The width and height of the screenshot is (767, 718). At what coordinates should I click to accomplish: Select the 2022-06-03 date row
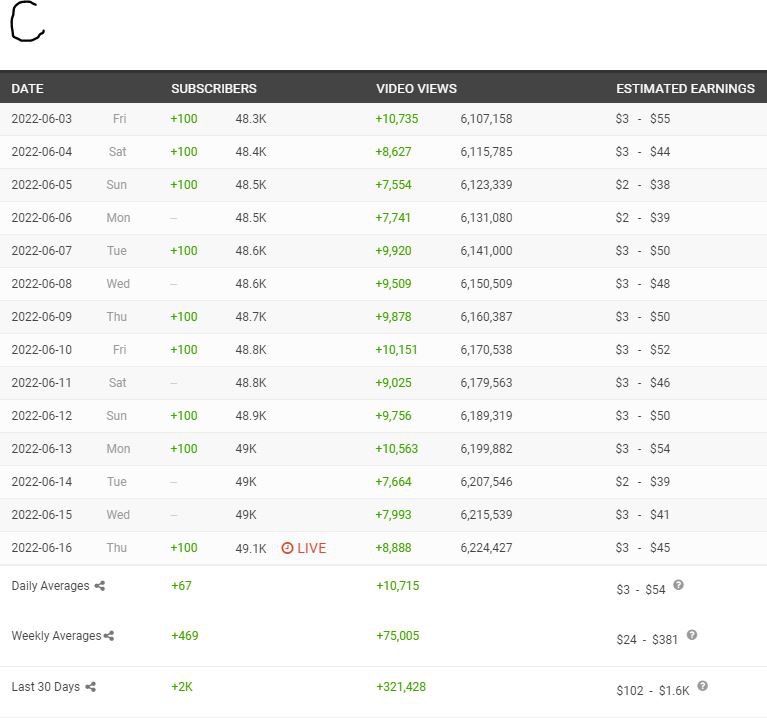coord(42,119)
